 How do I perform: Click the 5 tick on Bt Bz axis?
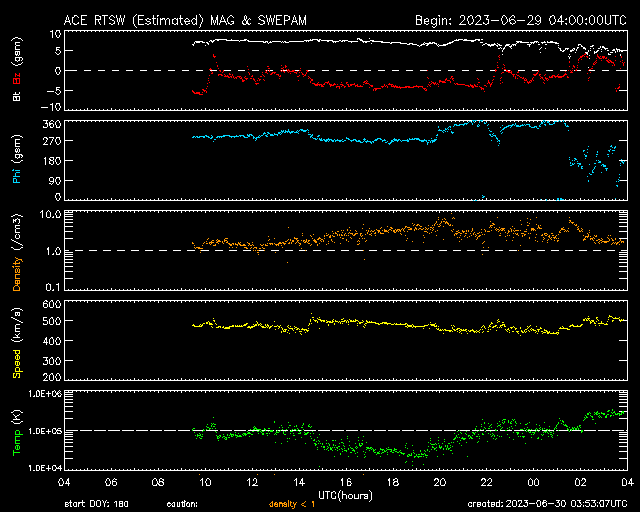click(58, 51)
